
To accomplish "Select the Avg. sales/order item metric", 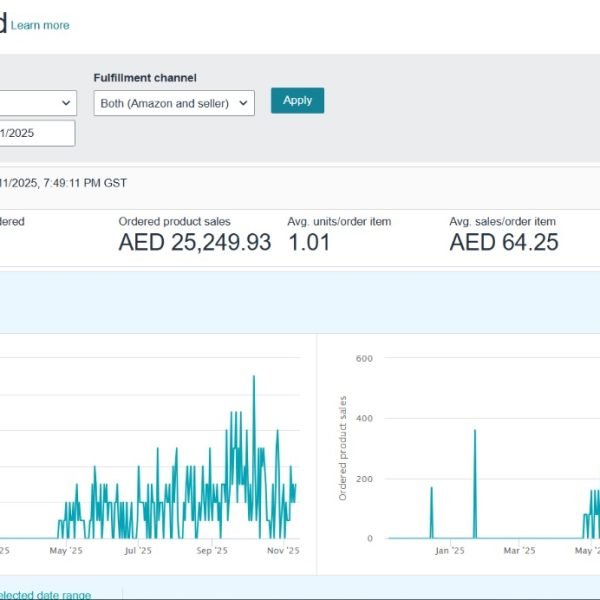I will pyautogui.click(x=502, y=222).
